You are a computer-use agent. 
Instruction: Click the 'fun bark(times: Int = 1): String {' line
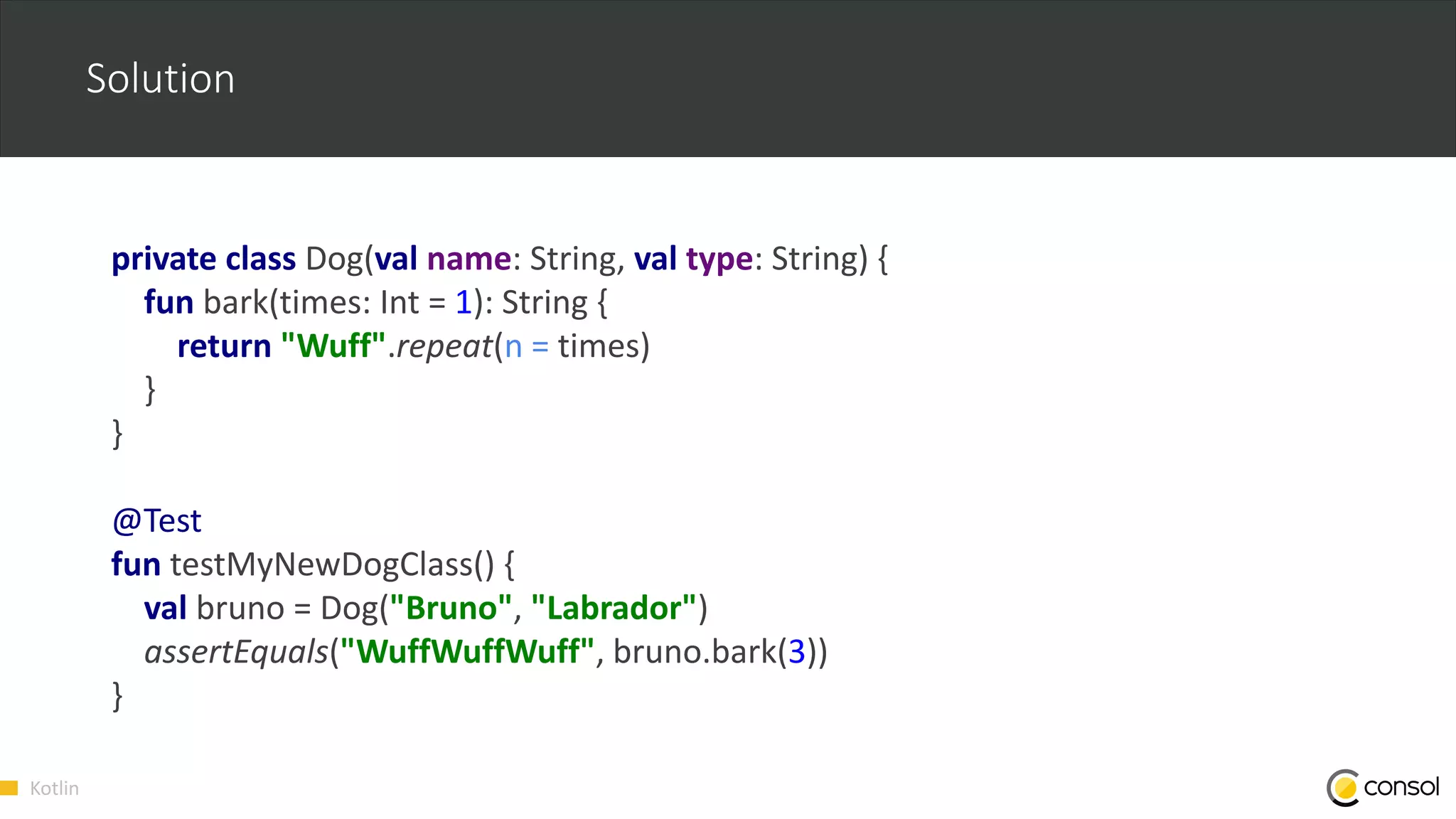(375, 303)
